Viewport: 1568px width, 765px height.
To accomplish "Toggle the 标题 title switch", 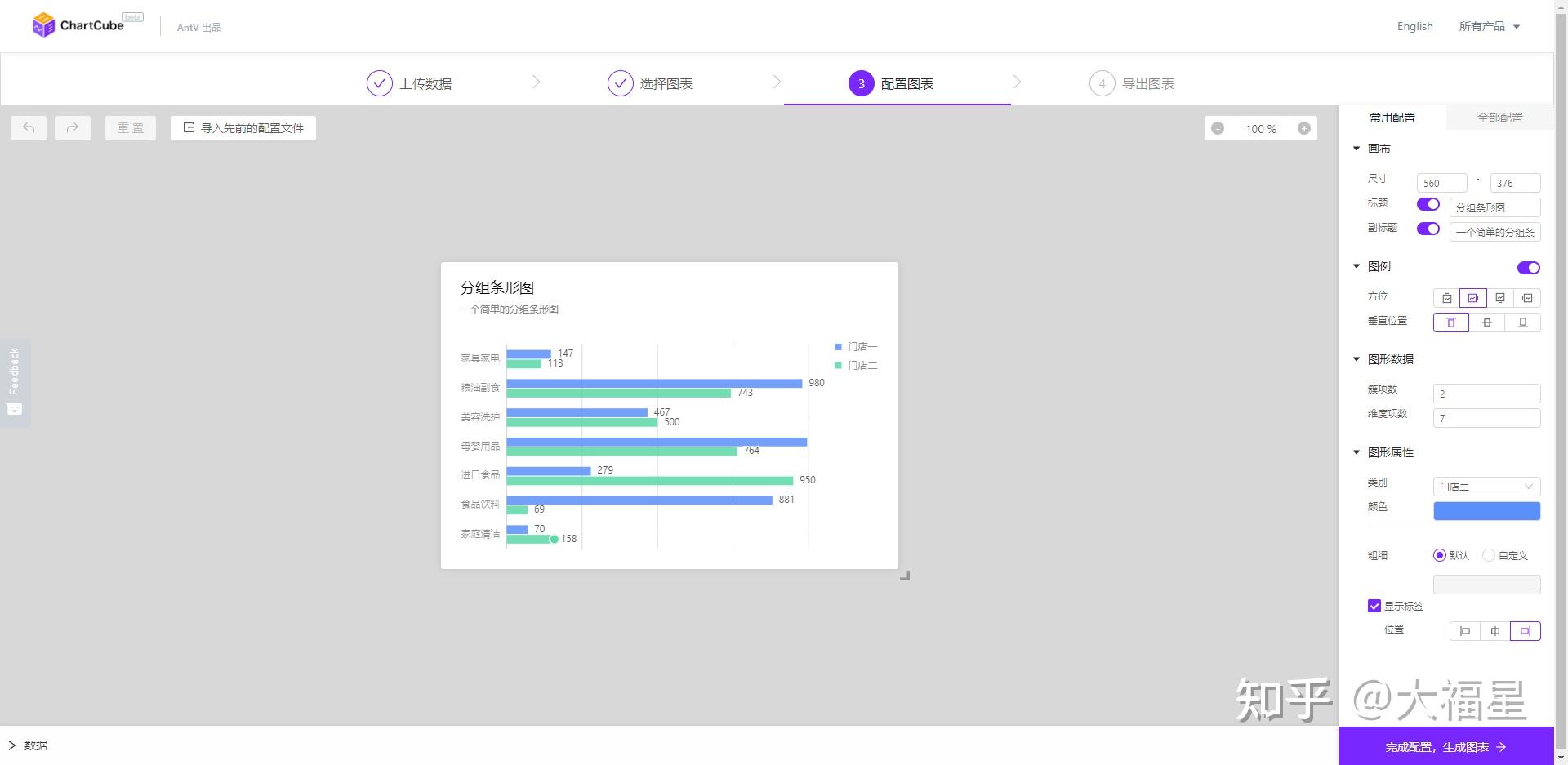I will 1428,204.
